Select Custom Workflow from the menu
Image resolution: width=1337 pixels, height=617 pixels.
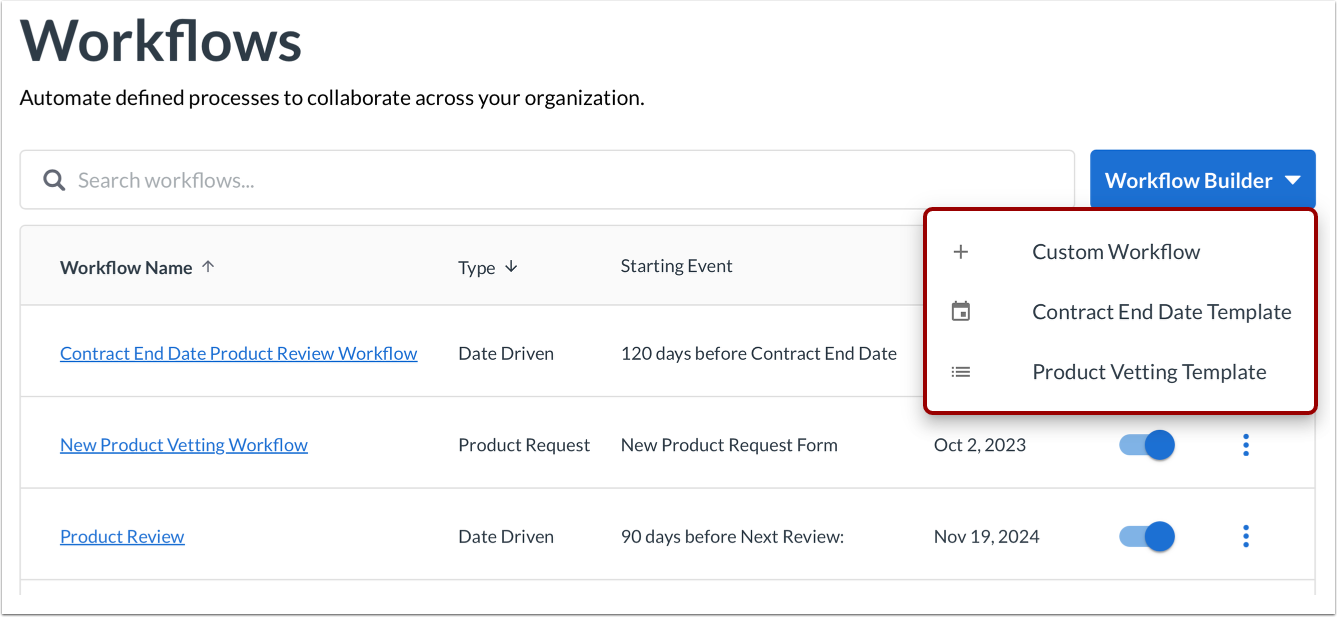[1116, 252]
